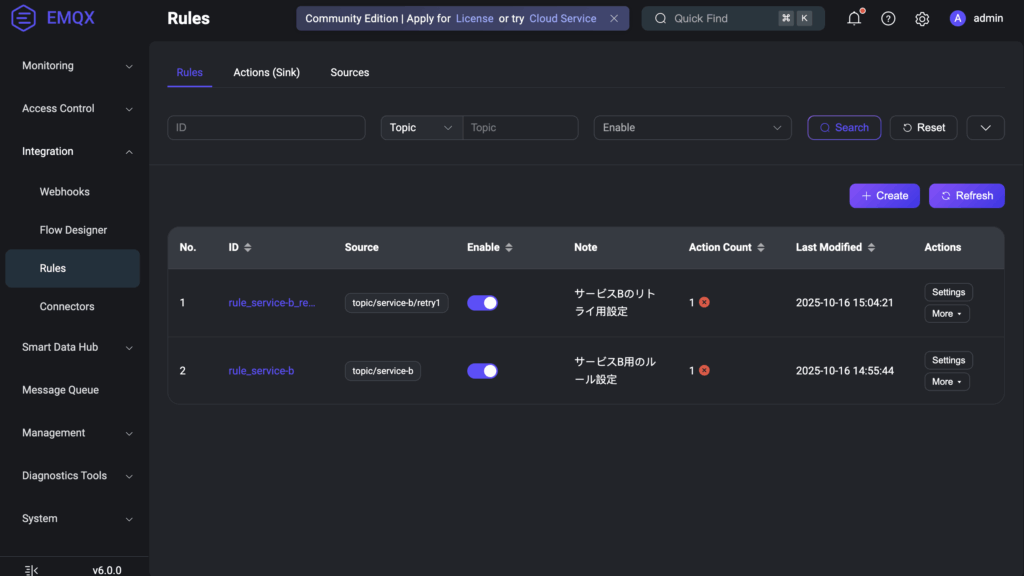Expand additional search filters chevron
This screenshot has height=576, width=1024.
coord(985,128)
